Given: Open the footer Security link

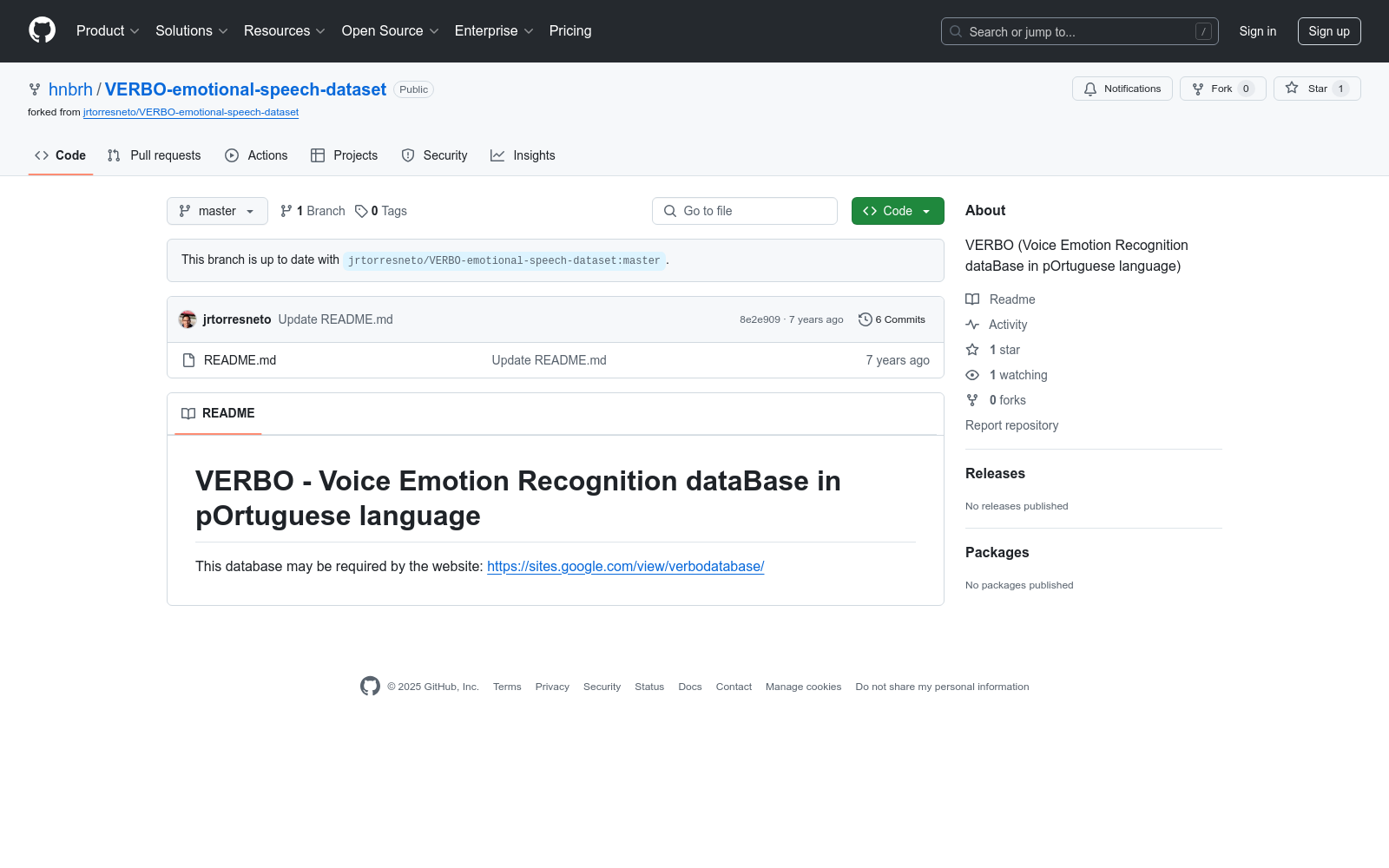Looking at the screenshot, I should [x=602, y=687].
